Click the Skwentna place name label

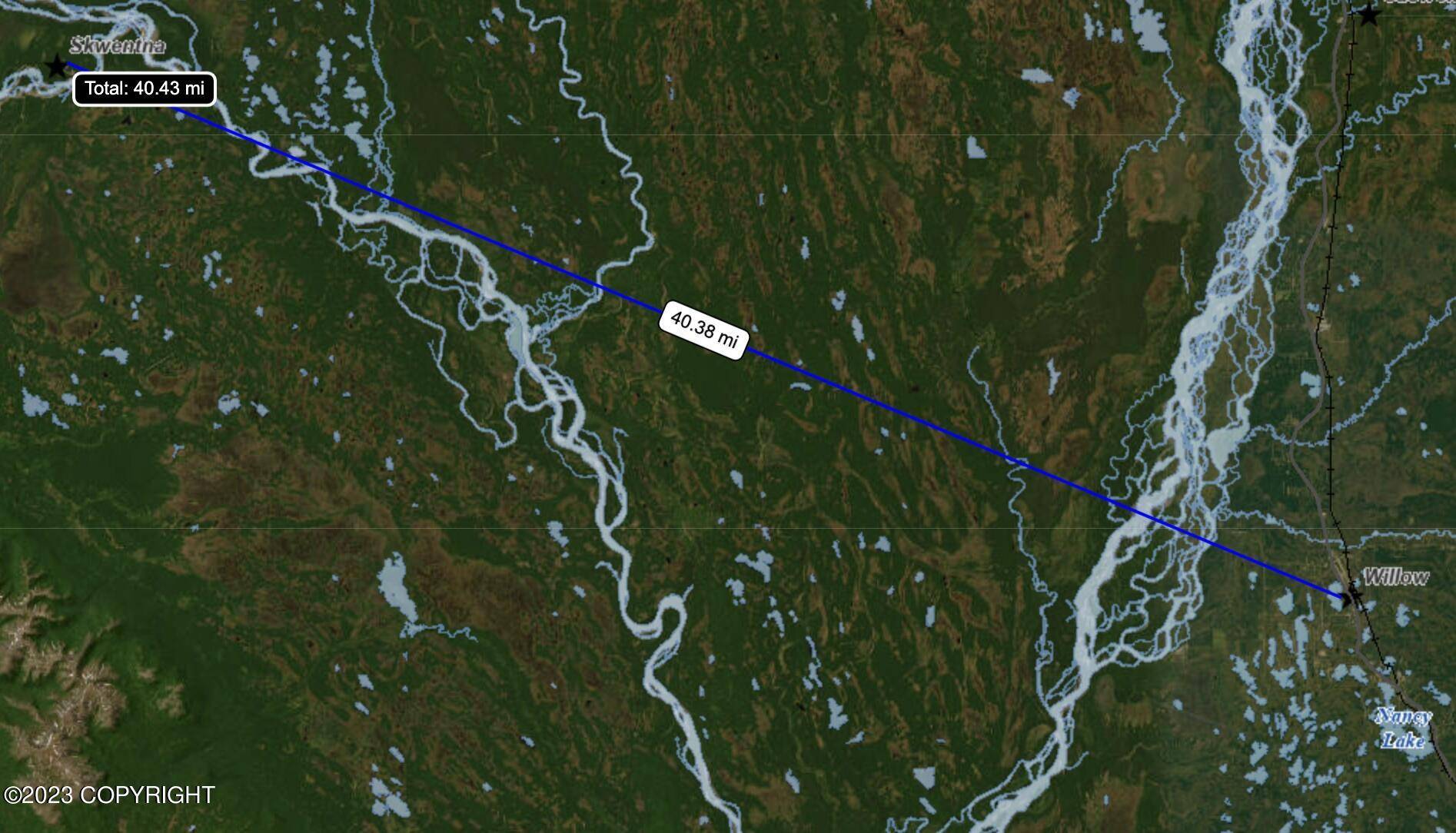click(x=118, y=45)
